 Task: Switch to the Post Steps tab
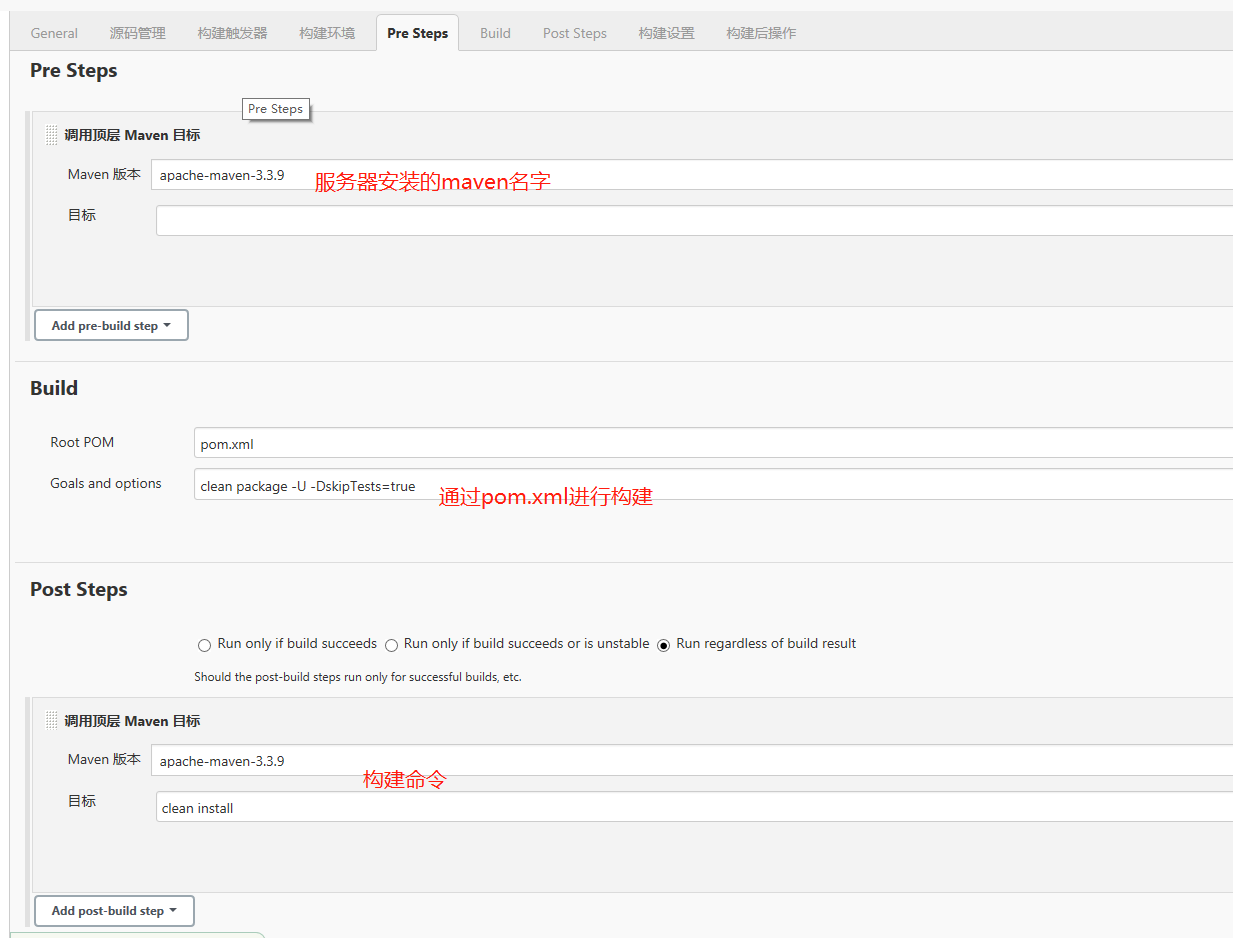(575, 33)
